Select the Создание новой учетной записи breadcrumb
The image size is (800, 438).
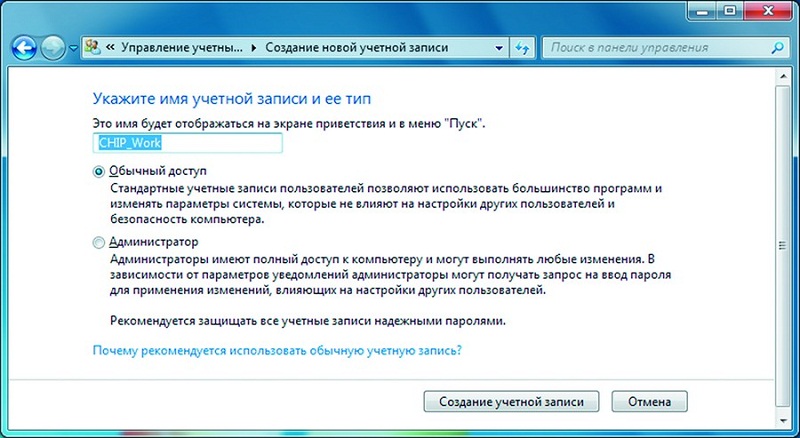coord(357,48)
